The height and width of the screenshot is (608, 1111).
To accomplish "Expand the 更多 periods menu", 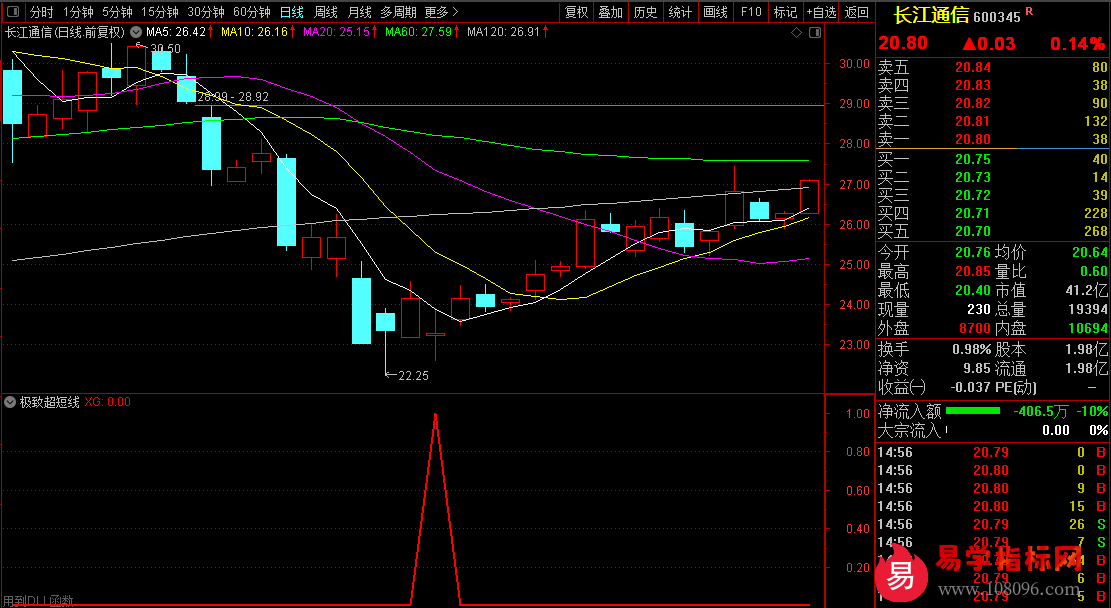I will [441, 12].
